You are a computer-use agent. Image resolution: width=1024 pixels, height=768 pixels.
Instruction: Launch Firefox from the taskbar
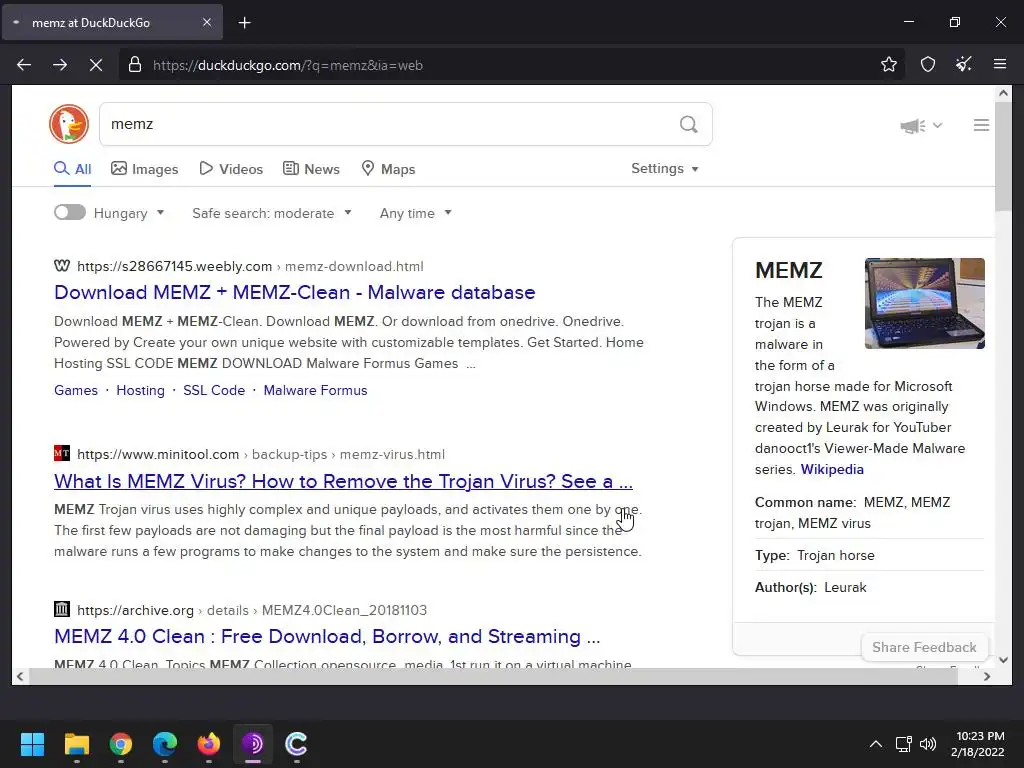tap(209, 744)
